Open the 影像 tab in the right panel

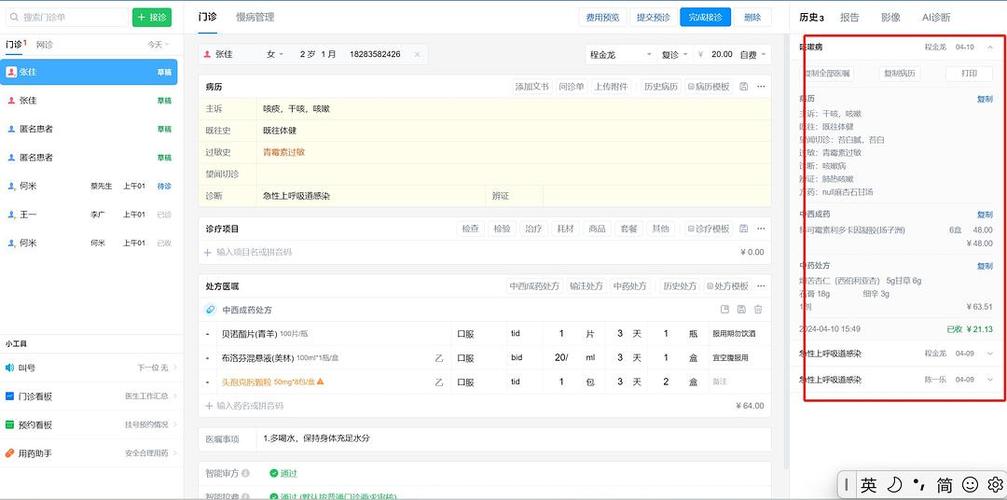point(890,18)
